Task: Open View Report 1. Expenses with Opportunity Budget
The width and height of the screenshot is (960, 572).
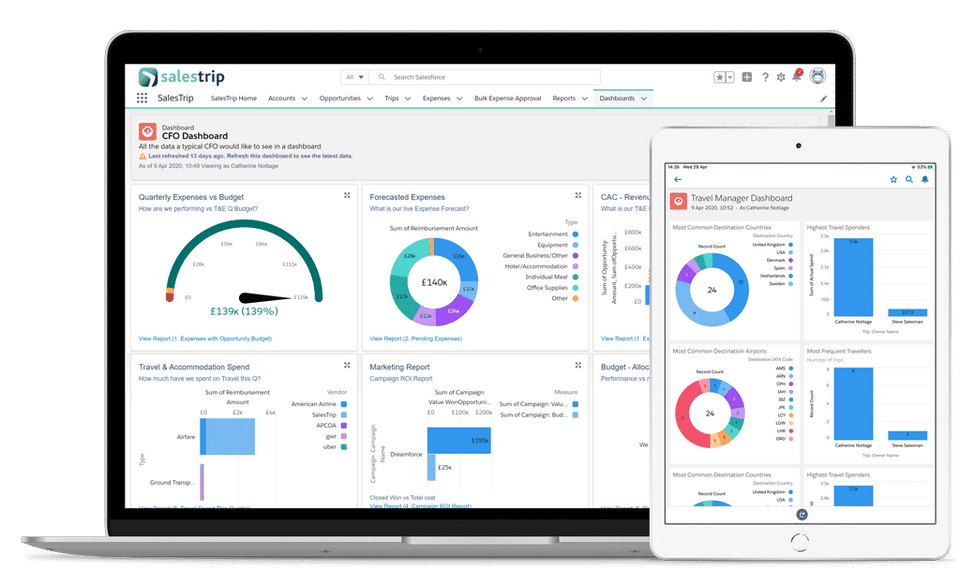Action: (205, 338)
